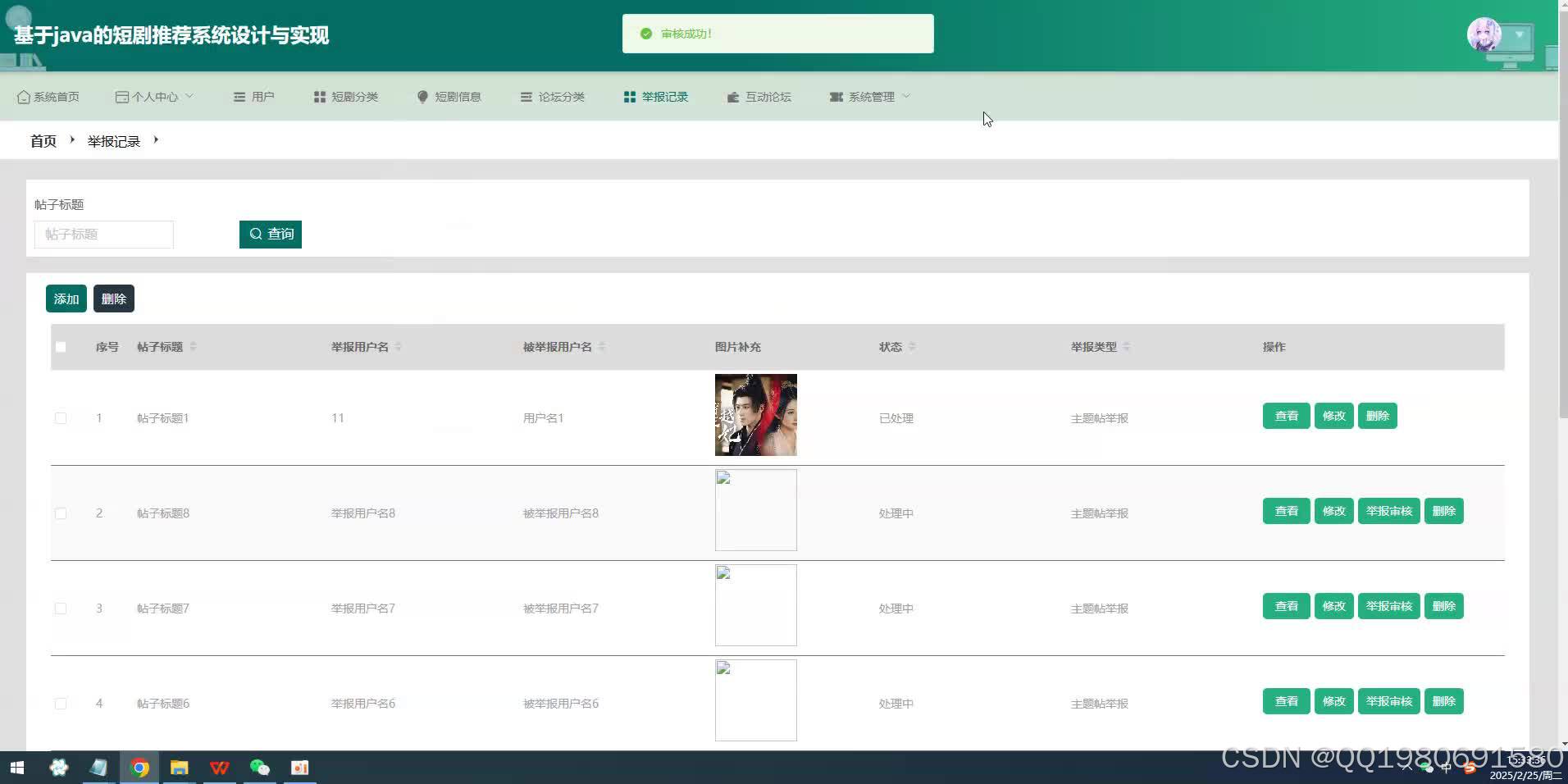1568x784 pixels.
Task: Click the 短剧信息 section icon
Action: tap(422, 96)
